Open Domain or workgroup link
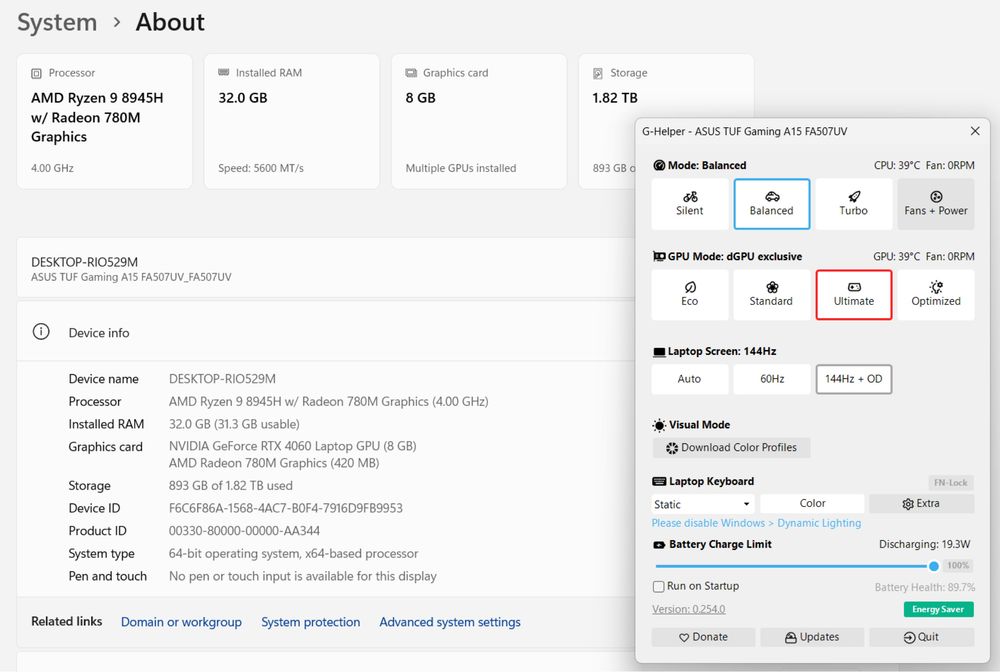This screenshot has width=1000, height=672. tap(181, 622)
